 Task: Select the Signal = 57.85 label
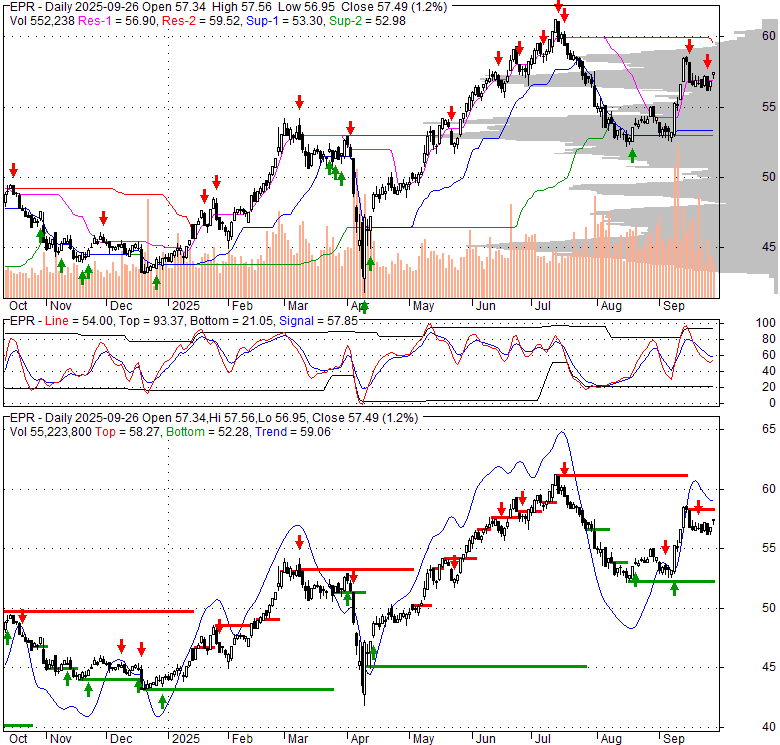[x=318, y=321]
